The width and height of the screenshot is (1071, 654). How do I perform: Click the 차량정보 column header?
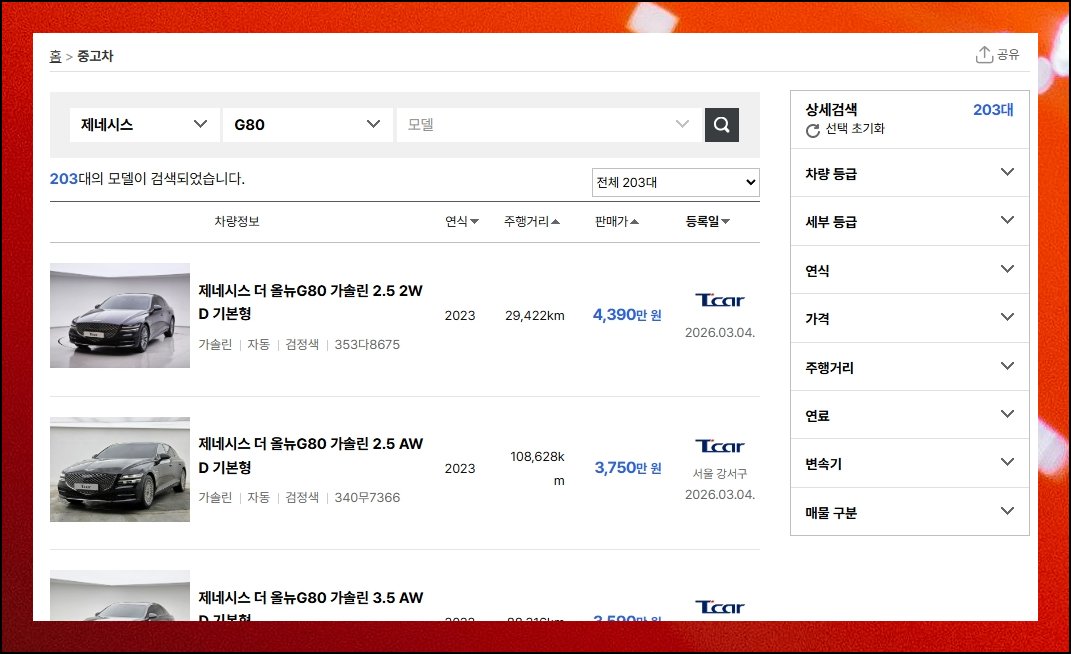pos(237,221)
